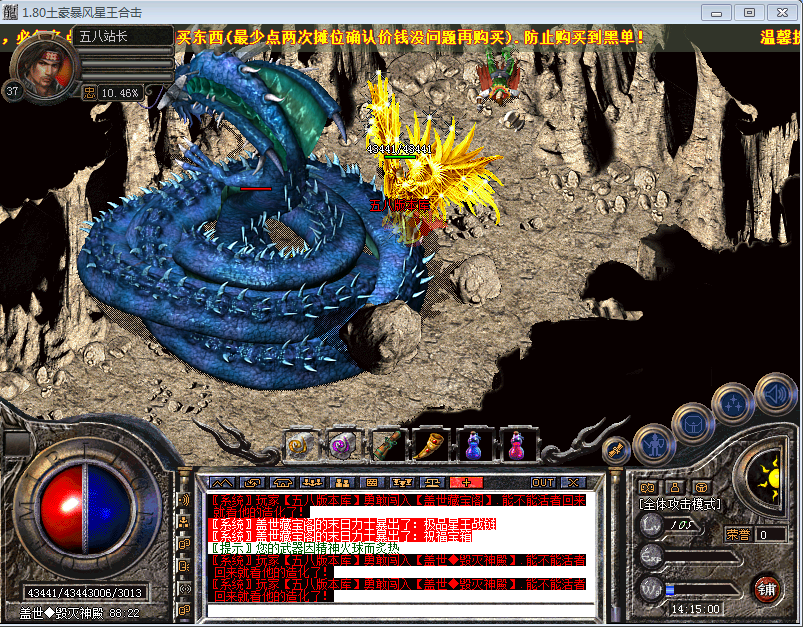Click the Exp experience bar

[x=703, y=557]
